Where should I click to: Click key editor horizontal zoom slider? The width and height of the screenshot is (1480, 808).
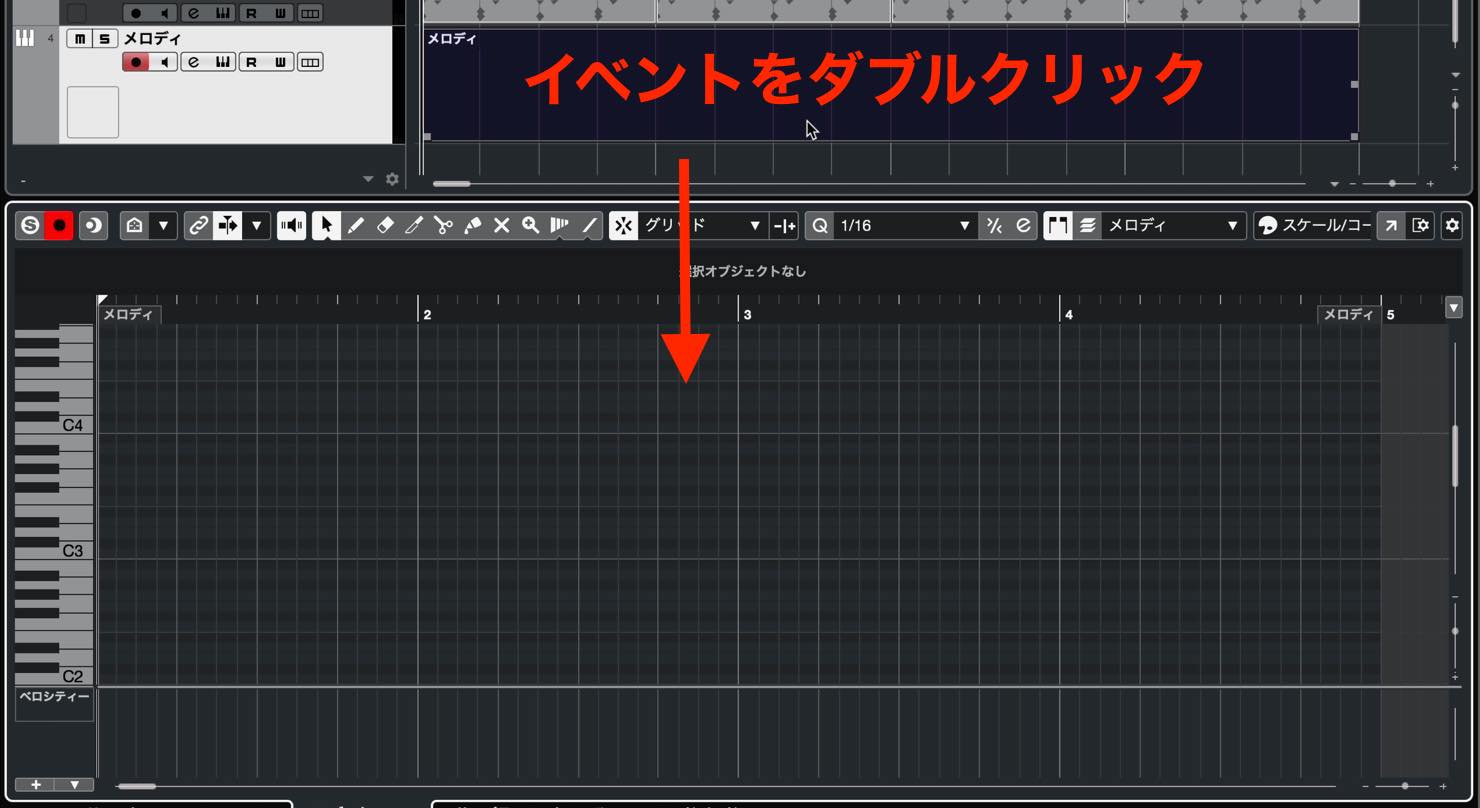1405,786
